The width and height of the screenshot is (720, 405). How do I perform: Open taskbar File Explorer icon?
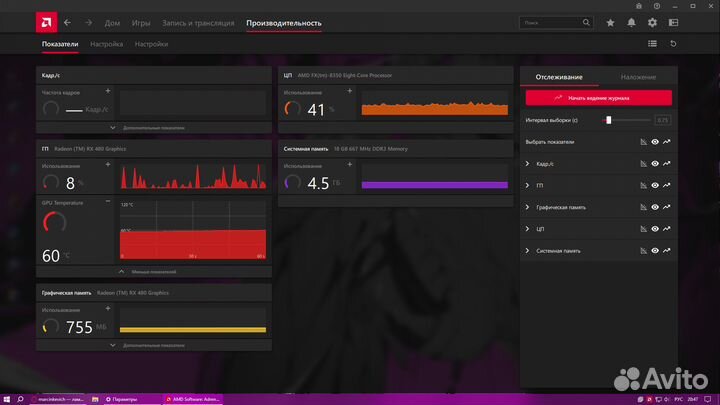coord(95,399)
